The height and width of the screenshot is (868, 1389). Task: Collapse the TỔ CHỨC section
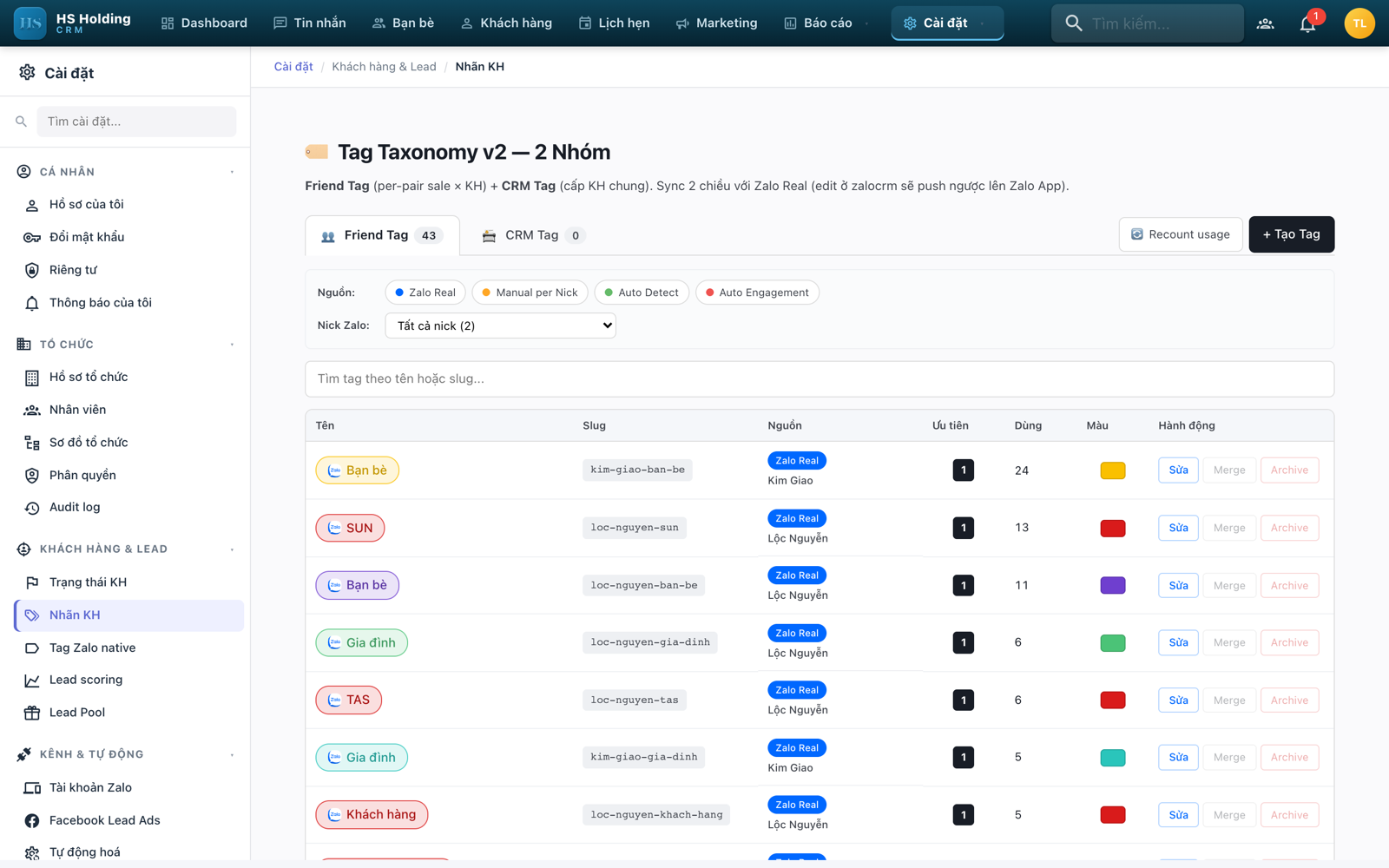pyautogui.click(x=232, y=345)
